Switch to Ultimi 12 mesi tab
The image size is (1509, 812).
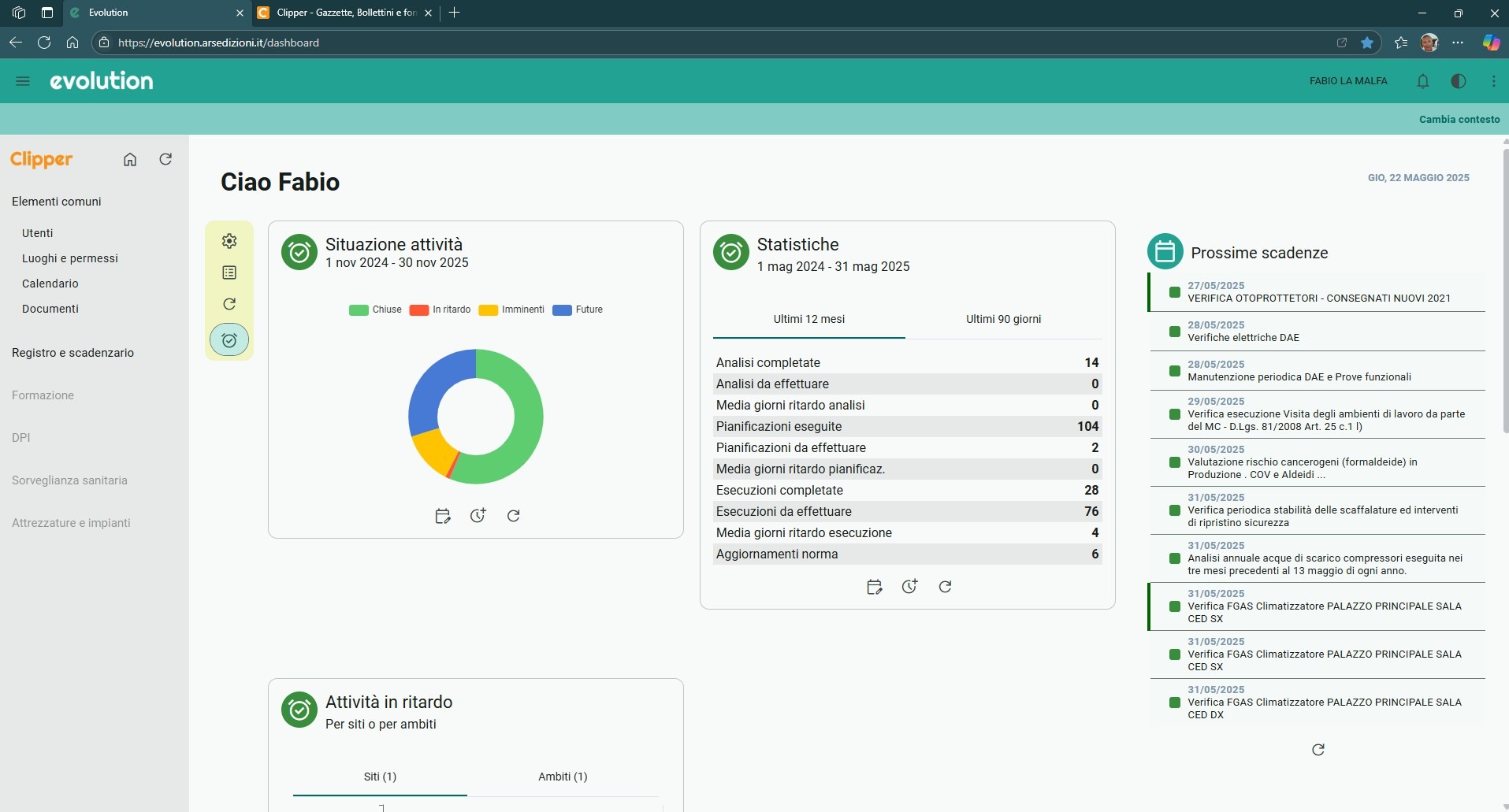[809, 319]
